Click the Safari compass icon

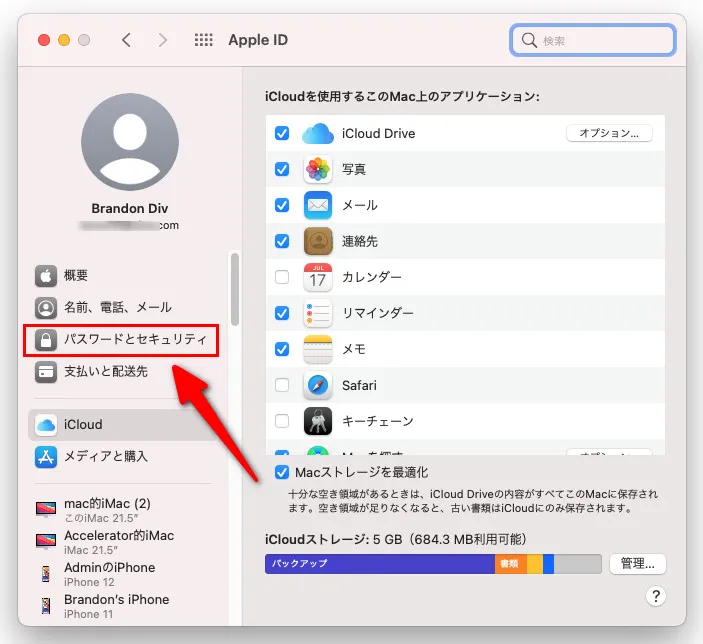[x=317, y=385]
